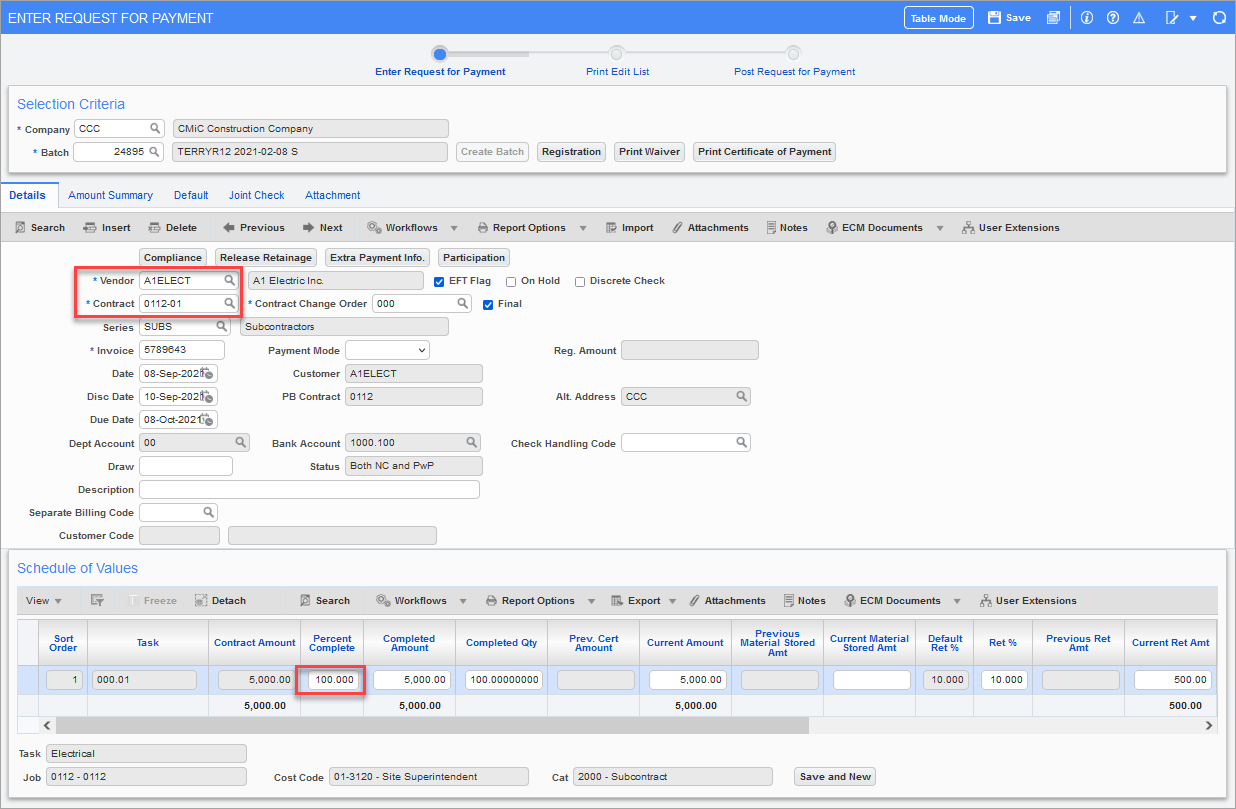Viewport: 1236px width, 809px height.
Task: Open Check Handling Code lookup magnifier
Action: click(x=742, y=442)
